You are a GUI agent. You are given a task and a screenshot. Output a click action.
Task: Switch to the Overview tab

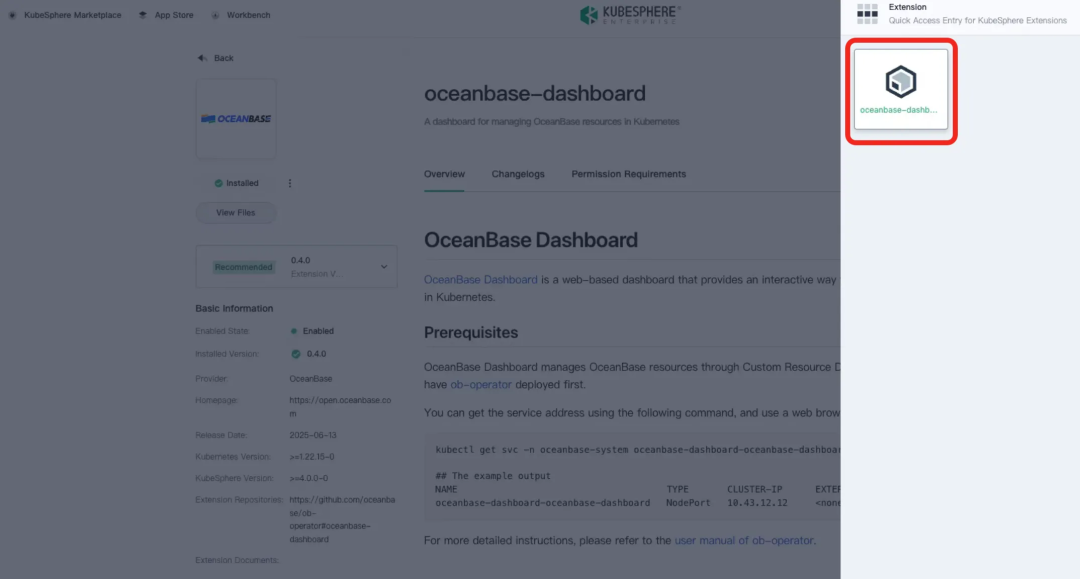tap(444, 174)
